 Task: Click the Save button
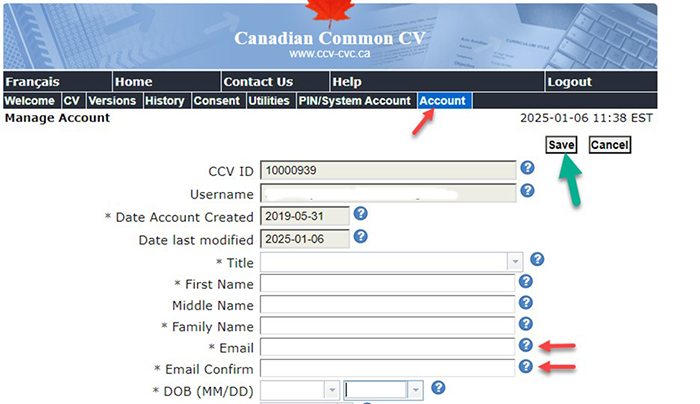coord(561,145)
